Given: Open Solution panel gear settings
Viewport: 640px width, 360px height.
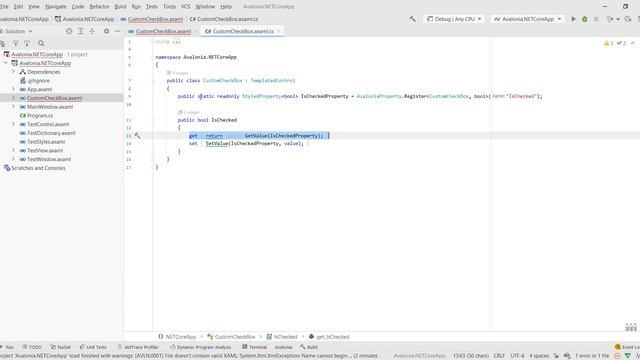Looking at the screenshot, I should pyautogui.click(x=107, y=31).
